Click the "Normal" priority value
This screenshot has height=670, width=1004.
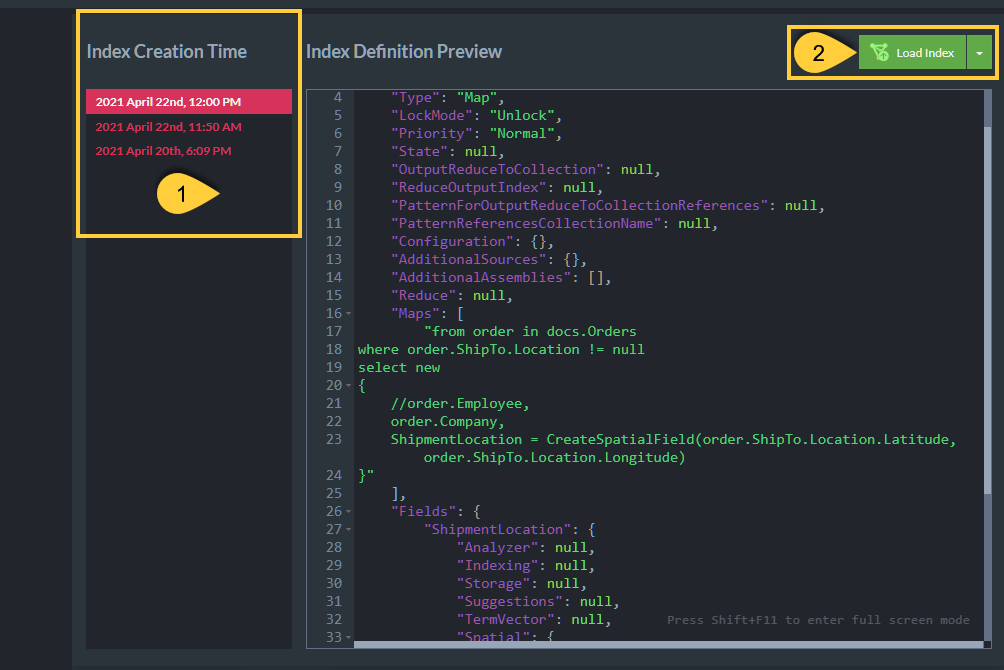(x=522, y=133)
